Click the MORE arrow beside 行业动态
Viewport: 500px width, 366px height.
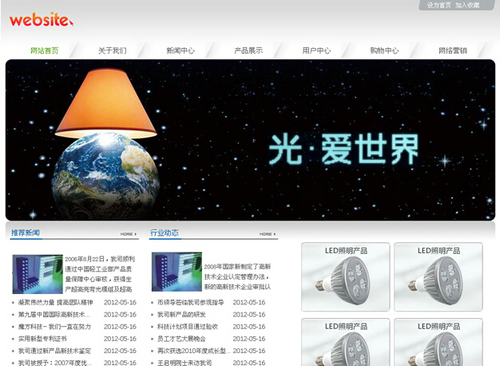pyautogui.click(x=268, y=234)
